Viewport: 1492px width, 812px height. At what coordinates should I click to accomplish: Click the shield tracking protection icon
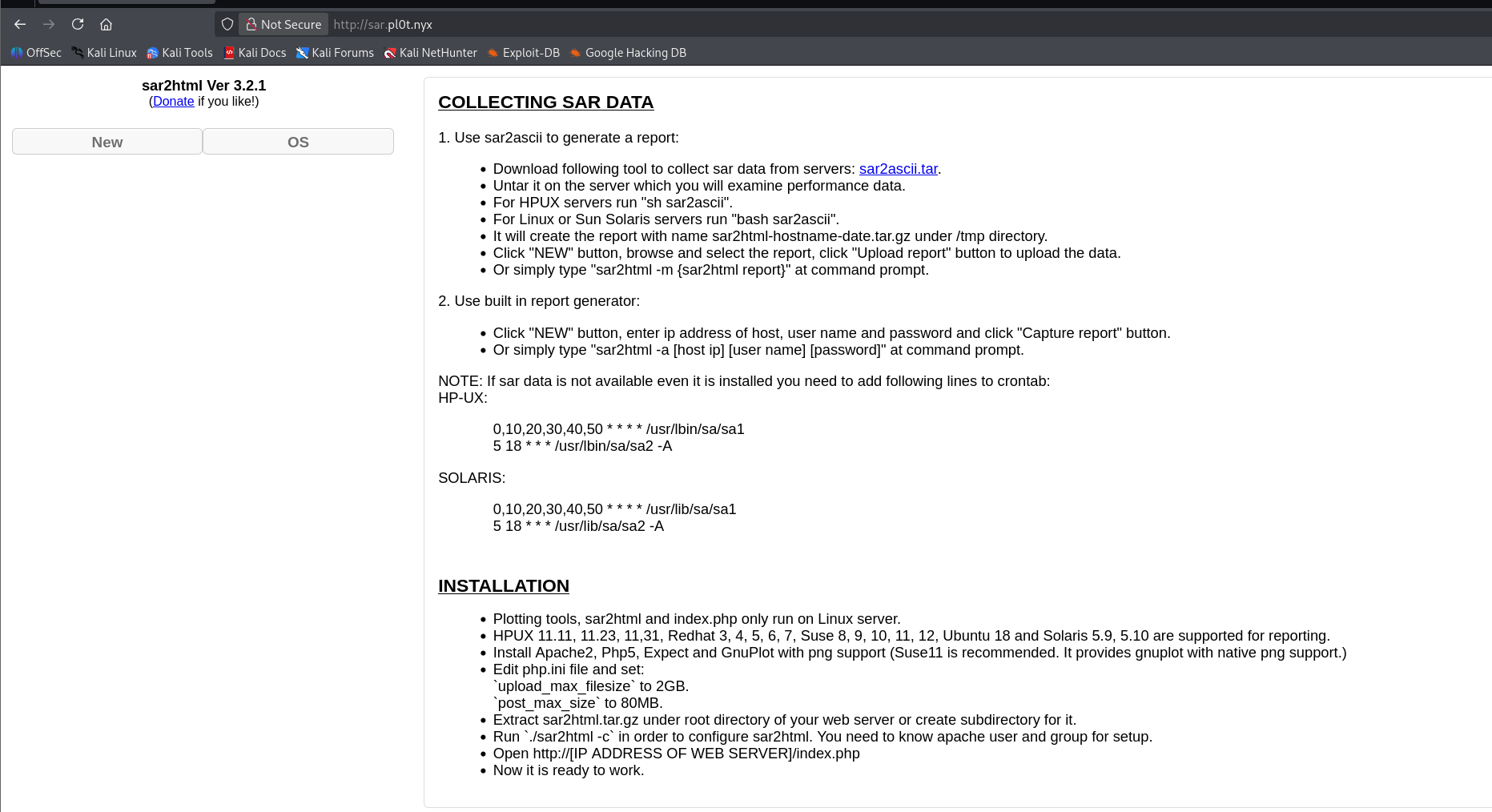[227, 24]
